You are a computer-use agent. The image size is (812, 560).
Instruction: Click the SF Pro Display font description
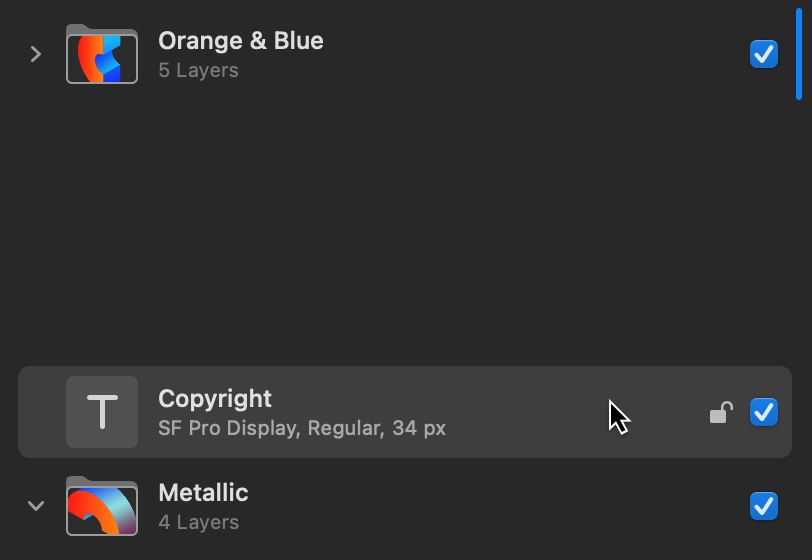pyautogui.click(x=302, y=428)
